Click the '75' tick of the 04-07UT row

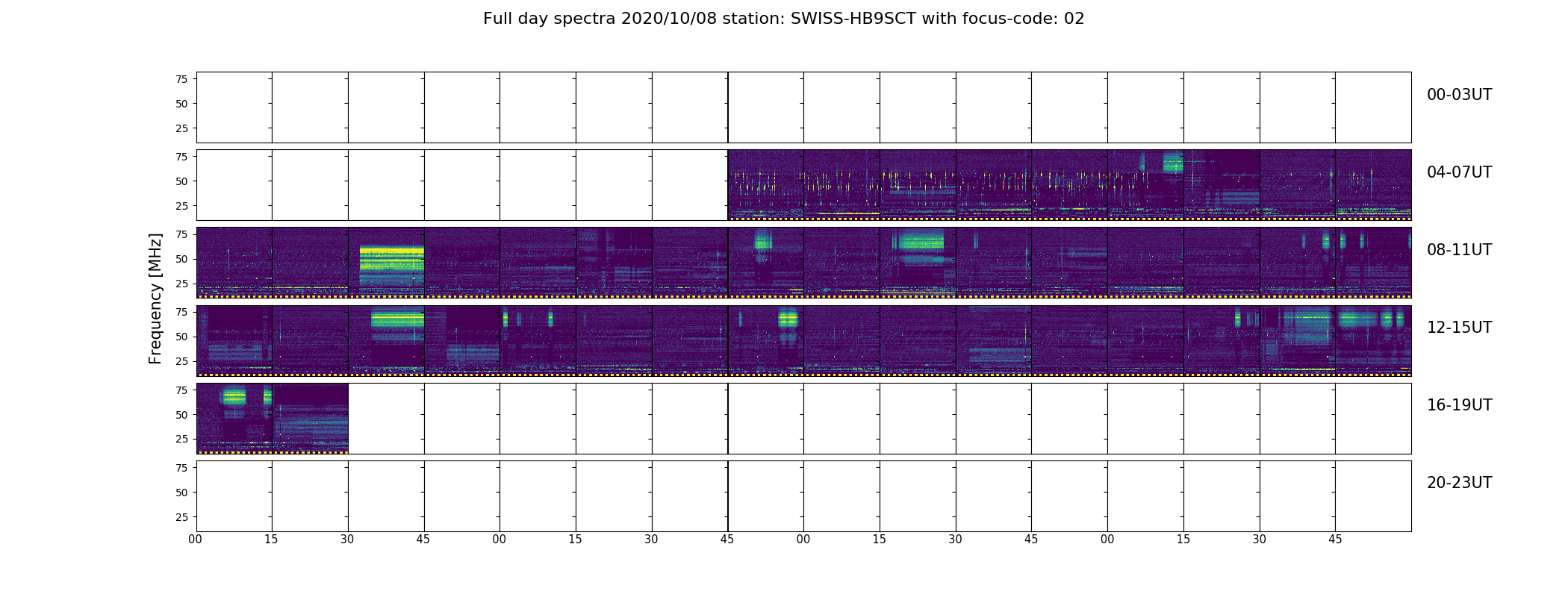[x=181, y=157]
